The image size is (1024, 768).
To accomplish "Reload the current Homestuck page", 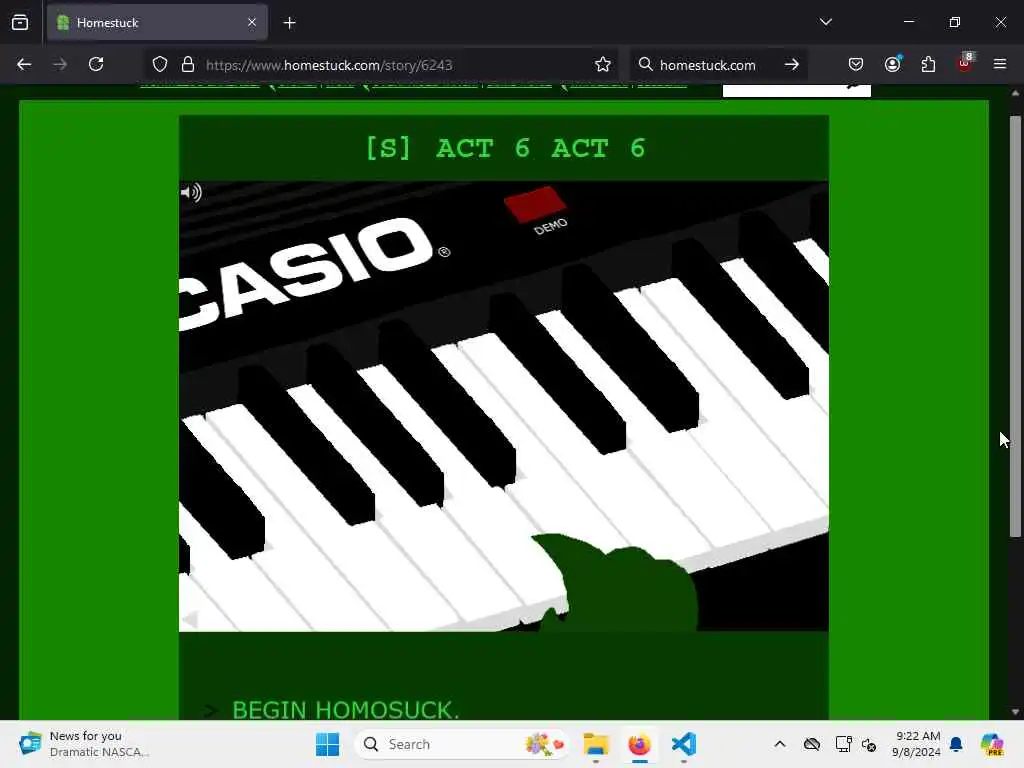I will [96, 64].
